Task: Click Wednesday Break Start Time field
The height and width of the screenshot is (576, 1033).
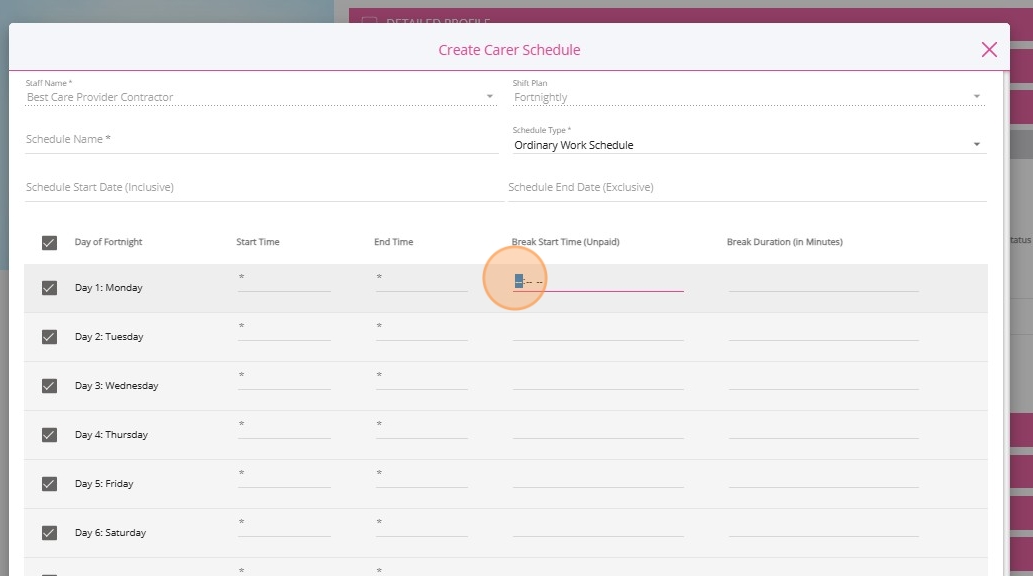Action: point(598,380)
